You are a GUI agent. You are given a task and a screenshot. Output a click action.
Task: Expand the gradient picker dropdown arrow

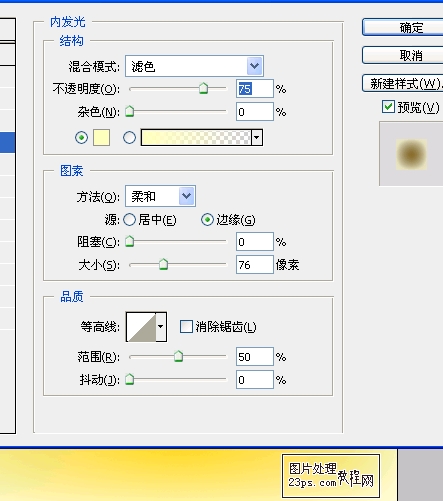257,137
